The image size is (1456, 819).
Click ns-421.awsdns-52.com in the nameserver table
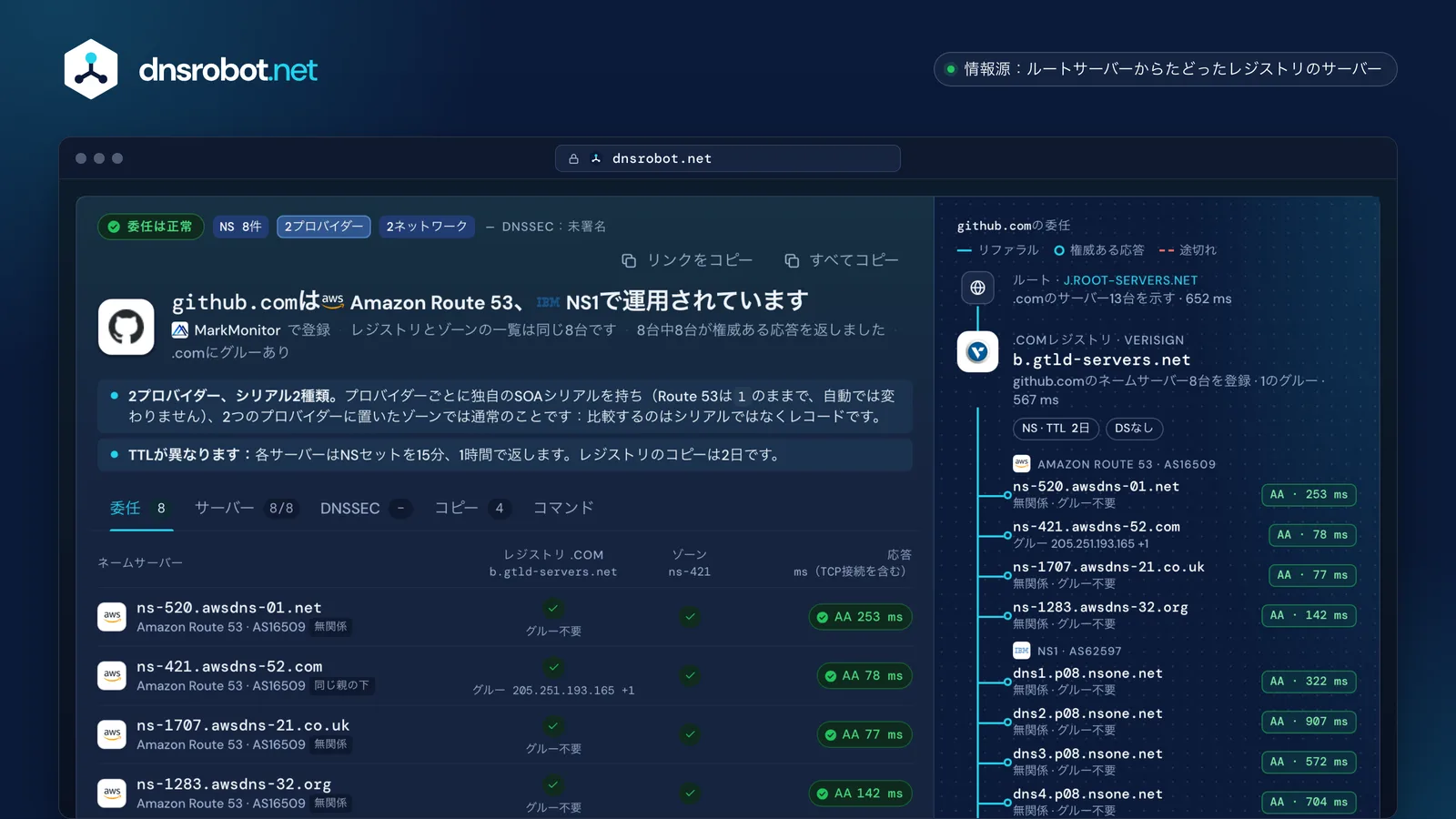(x=229, y=666)
